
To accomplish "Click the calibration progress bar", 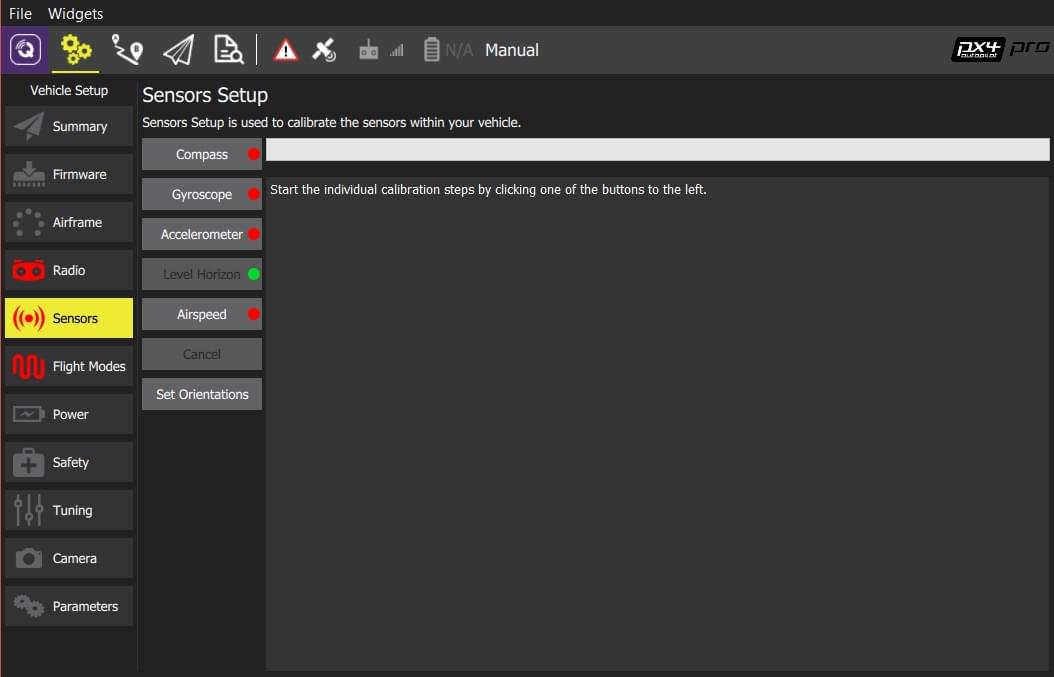I will coord(657,150).
